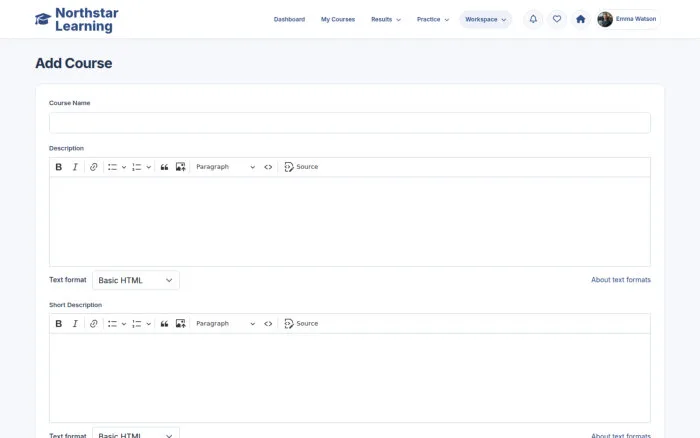Apply bulleted list in Short Description editor

pyautogui.click(x=112, y=324)
